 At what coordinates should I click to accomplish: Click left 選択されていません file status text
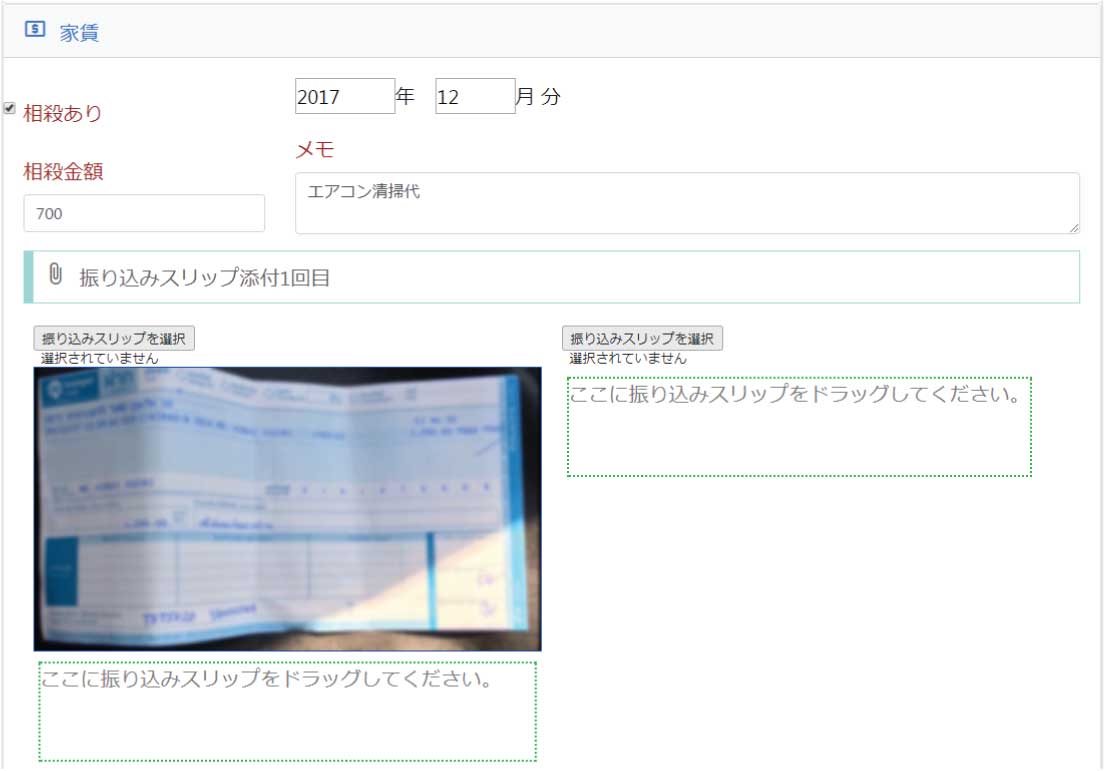[x=99, y=358]
